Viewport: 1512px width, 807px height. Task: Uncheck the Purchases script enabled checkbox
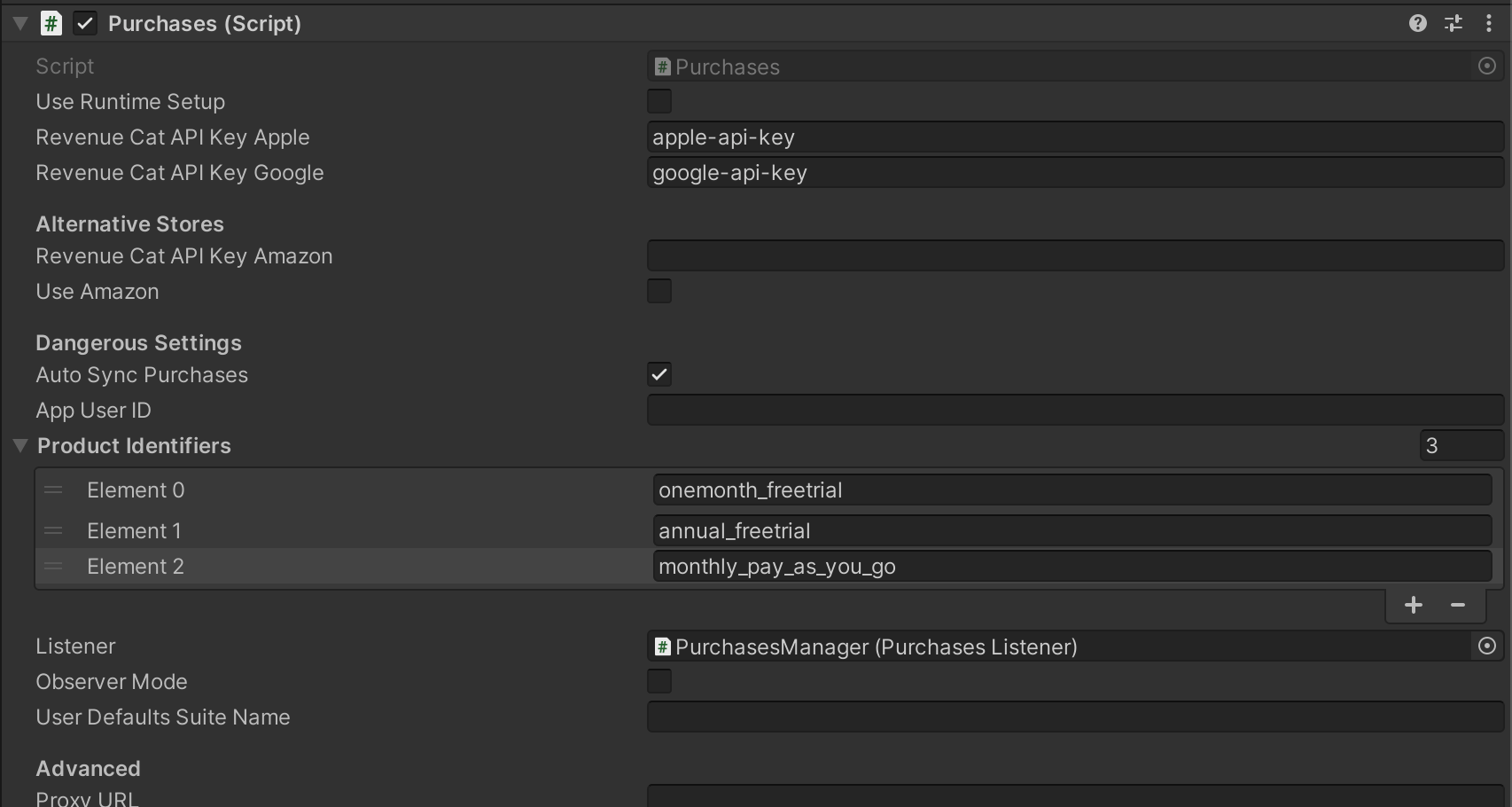(85, 24)
